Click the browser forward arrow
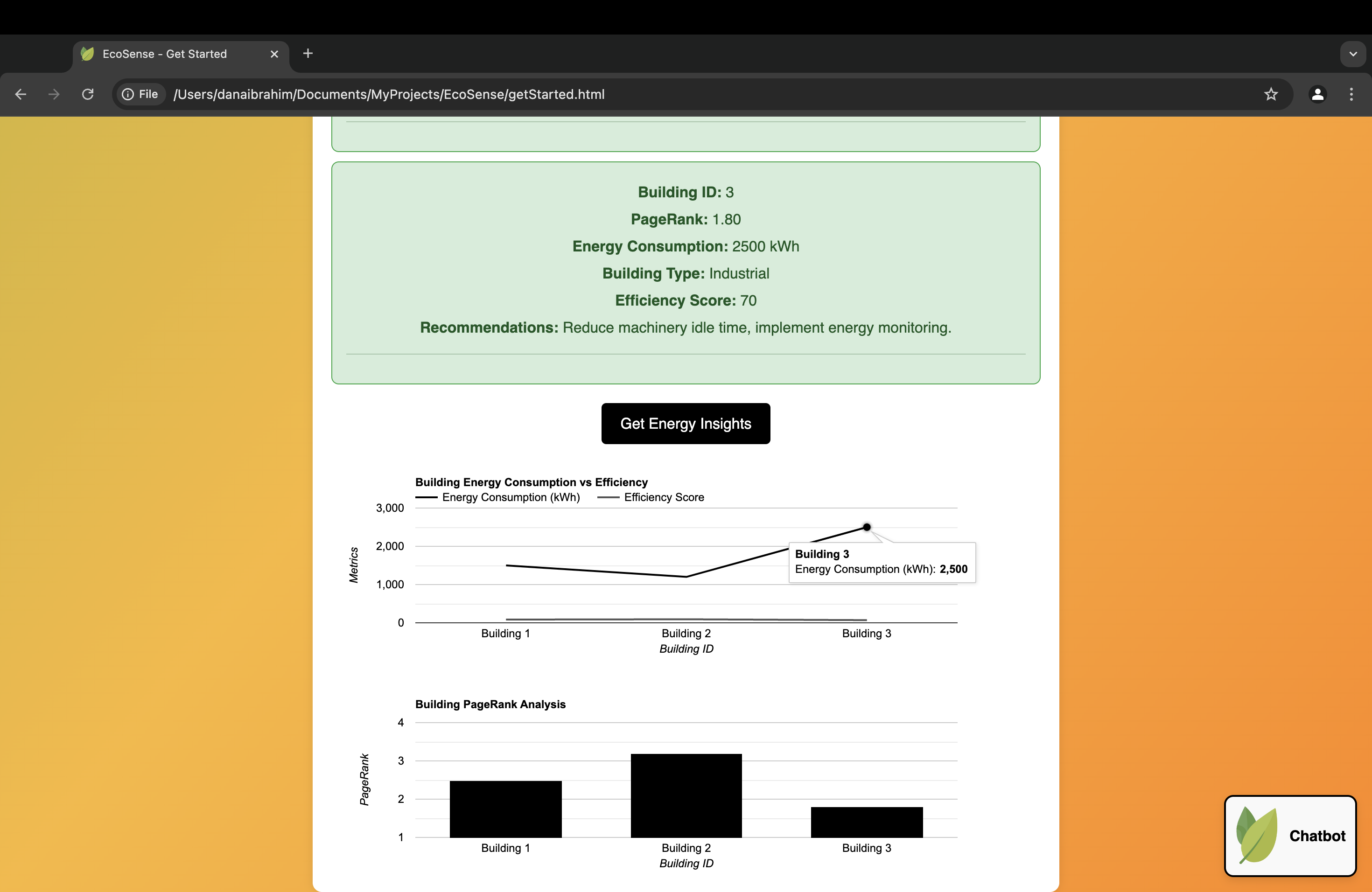 [54, 94]
